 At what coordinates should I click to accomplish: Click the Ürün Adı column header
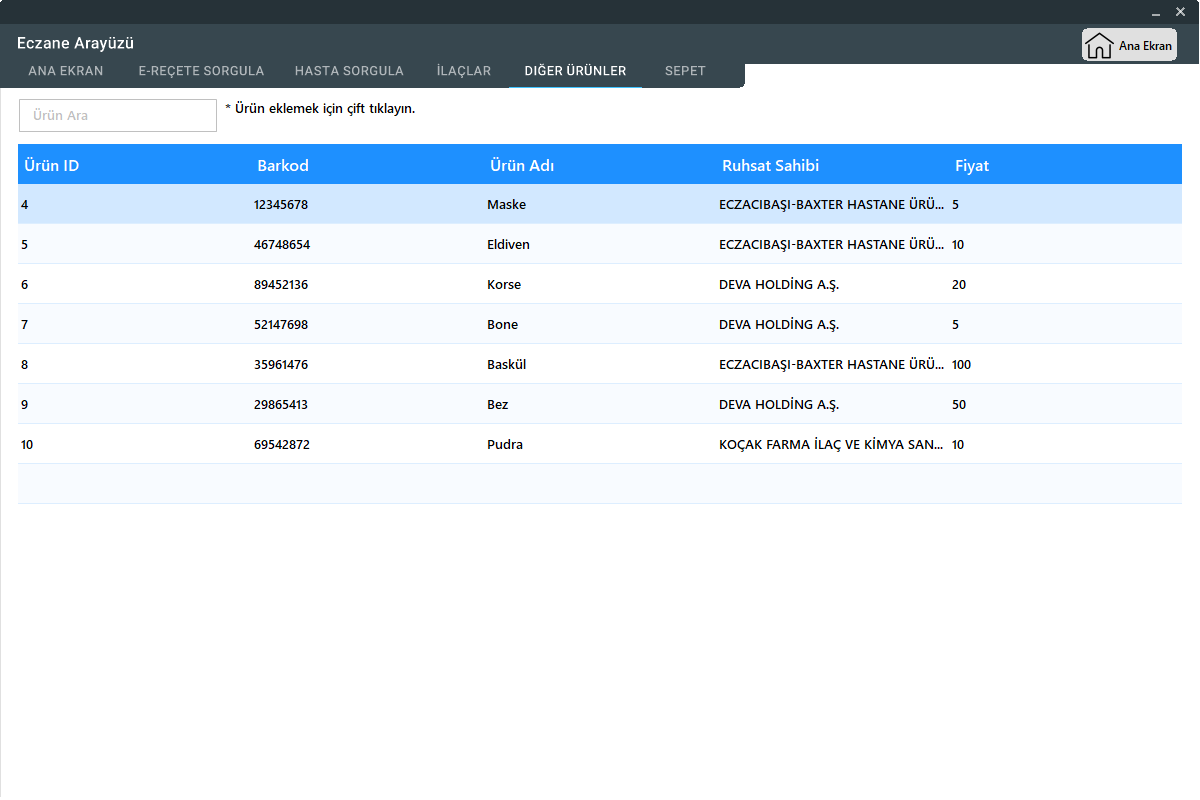pos(522,166)
